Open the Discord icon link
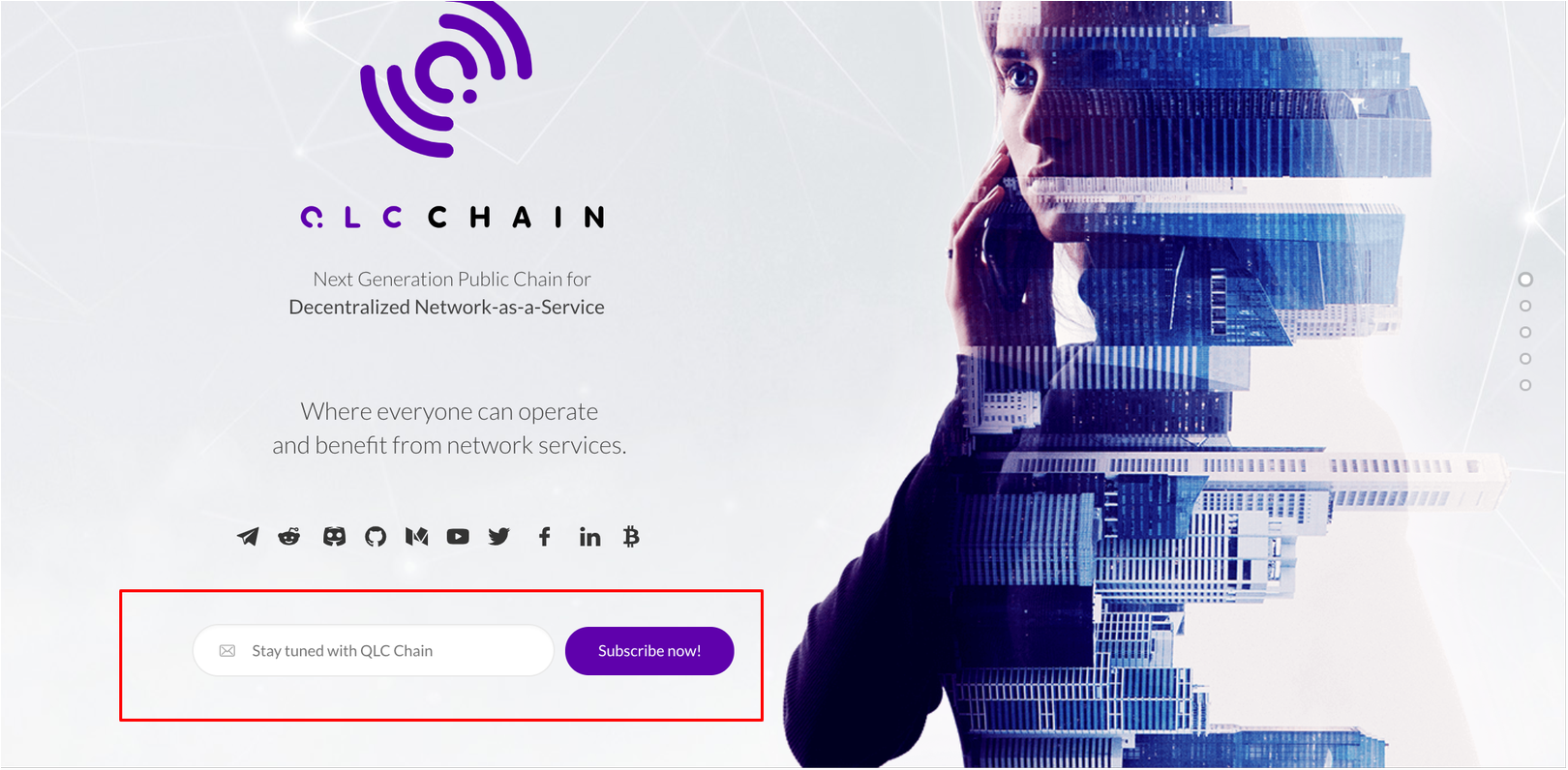The height and width of the screenshot is (770, 1568). click(334, 536)
